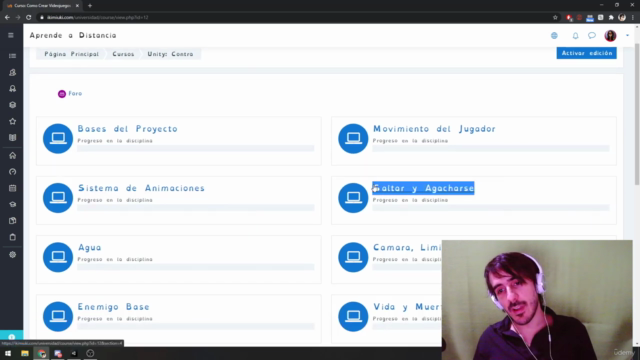Toggle the sidebar hamburger menu
Image resolution: width=640 pixels, height=360 pixels.
click(11, 36)
